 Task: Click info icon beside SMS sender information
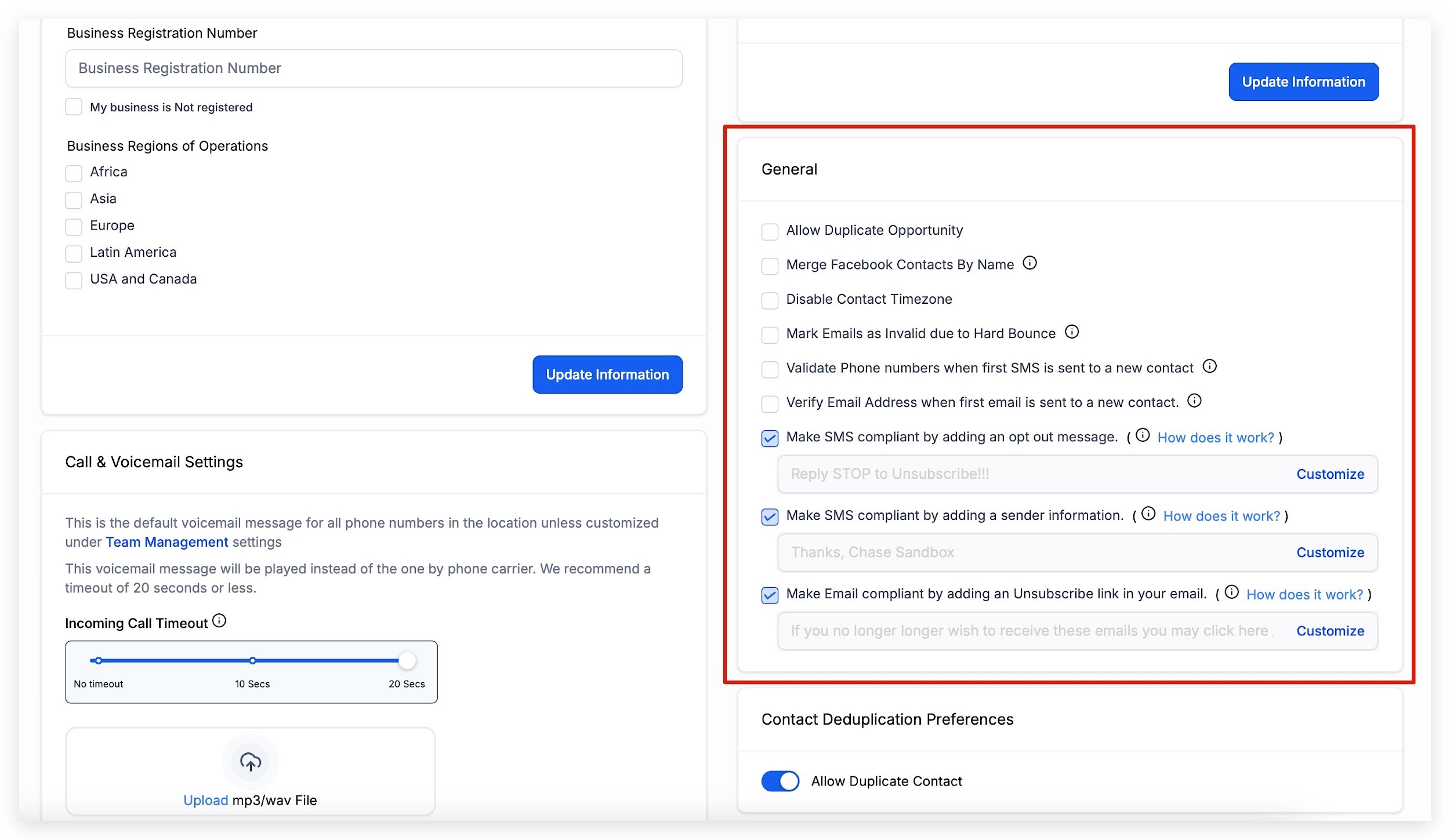pos(1148,514)
